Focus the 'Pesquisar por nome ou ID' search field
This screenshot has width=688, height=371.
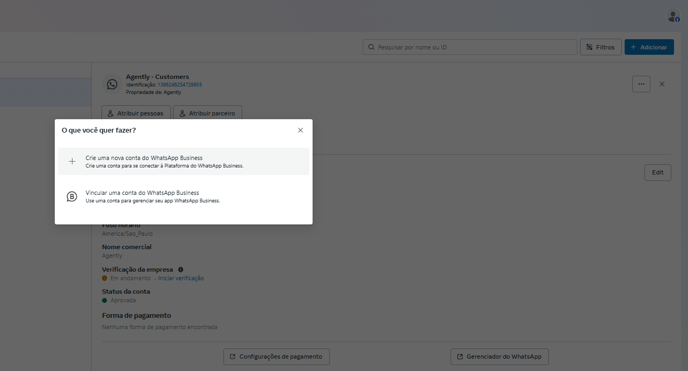point(469,47)
